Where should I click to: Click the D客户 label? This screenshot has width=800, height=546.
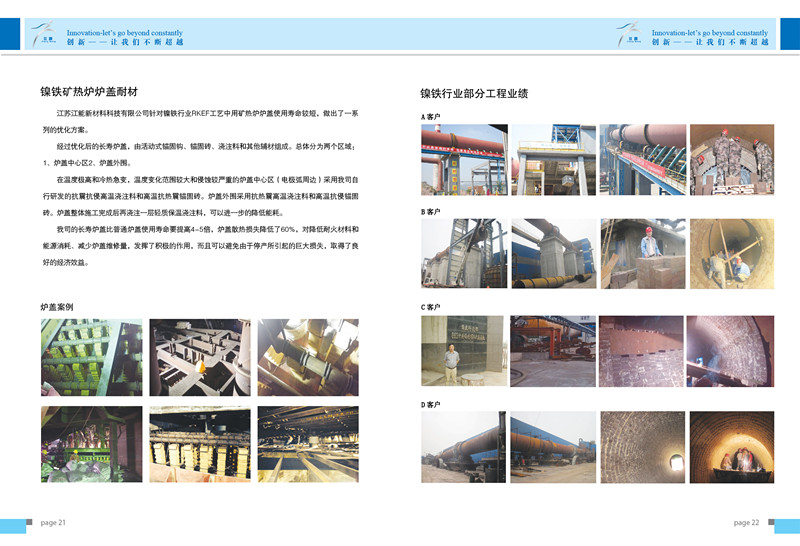point(431,404)
